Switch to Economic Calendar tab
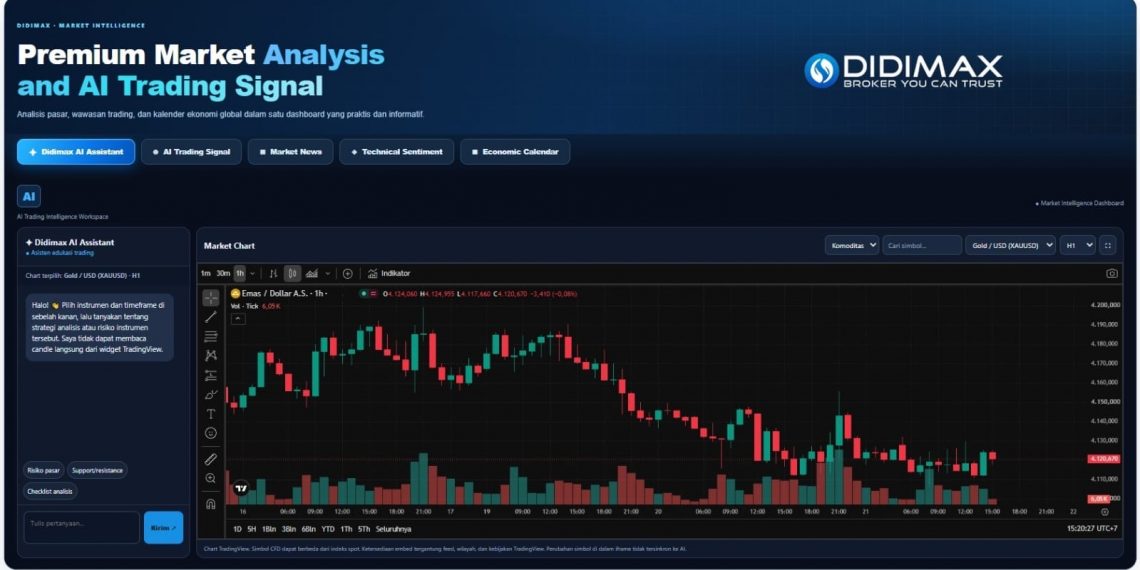Image resolution: width=1140 pixels, height=570 pixels. pyautogui.click(x=515, y=152)
